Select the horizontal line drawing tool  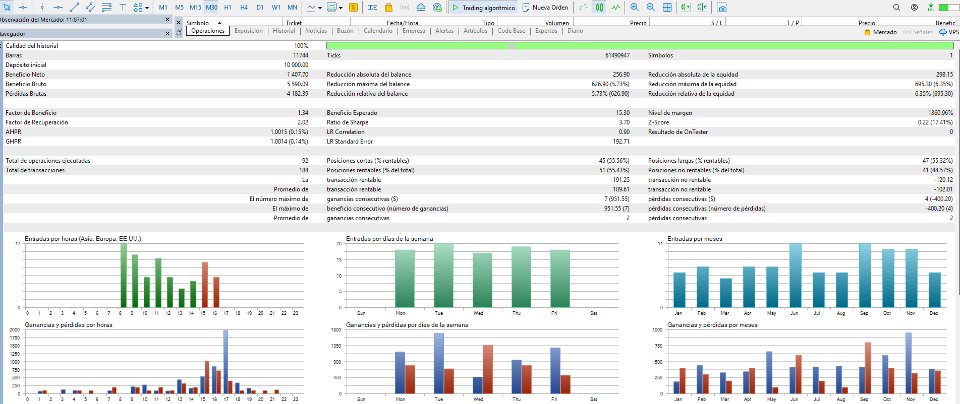point(58,7)
